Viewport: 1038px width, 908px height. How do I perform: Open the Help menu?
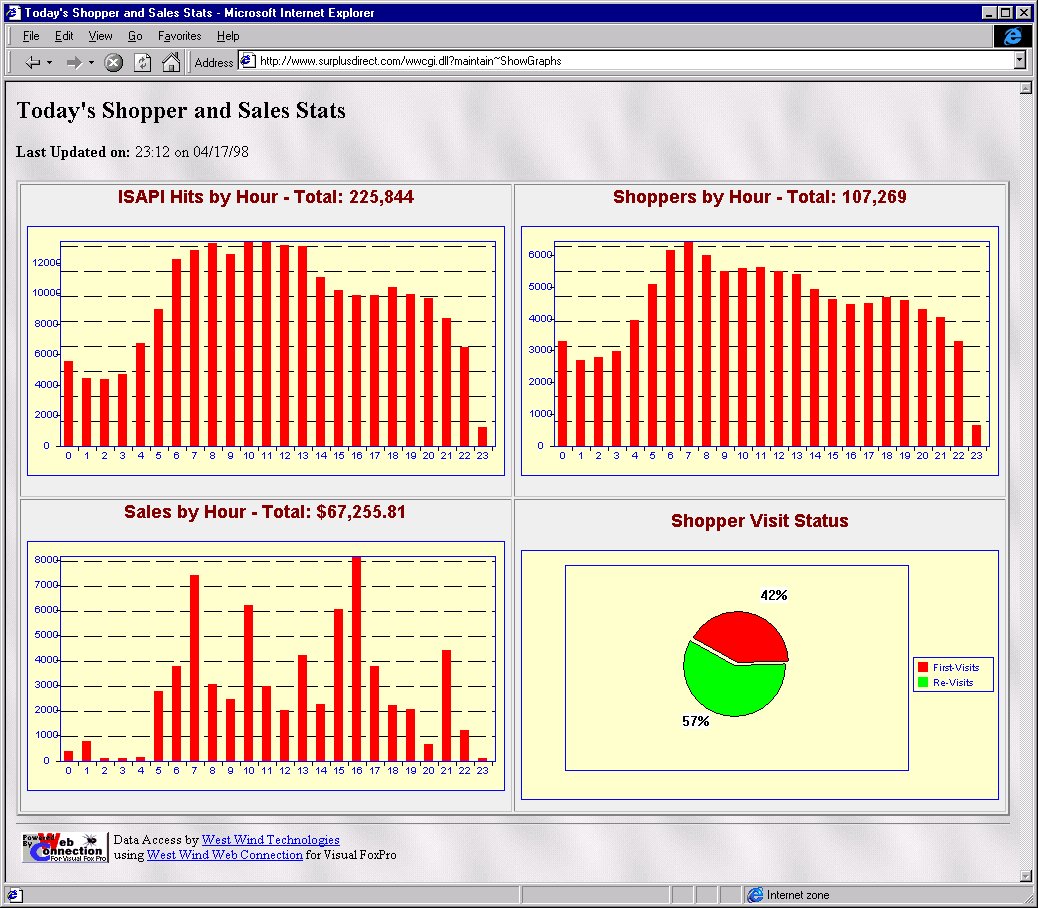point(228,36)
